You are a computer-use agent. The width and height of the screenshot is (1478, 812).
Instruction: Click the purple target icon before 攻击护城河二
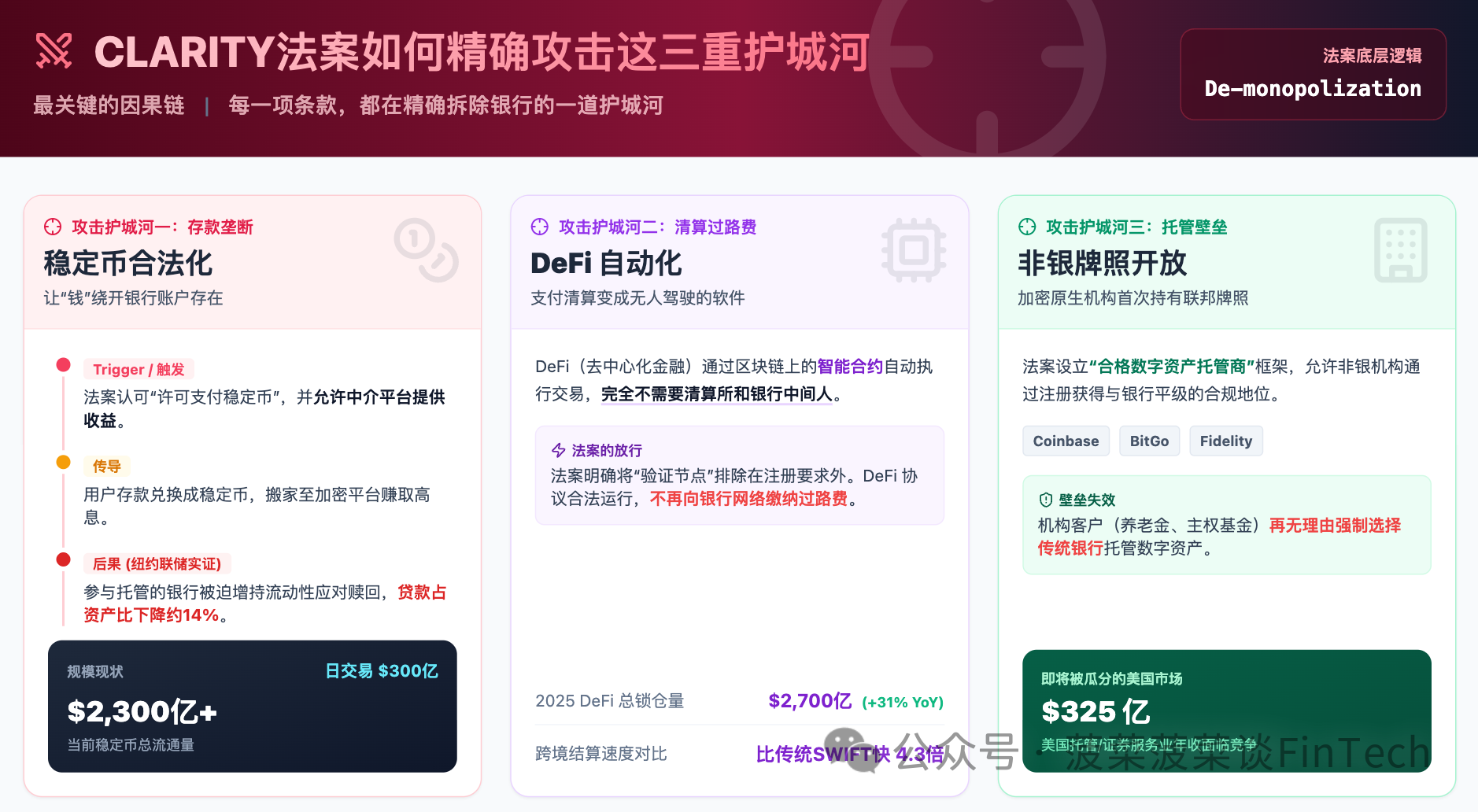(540, 227)
